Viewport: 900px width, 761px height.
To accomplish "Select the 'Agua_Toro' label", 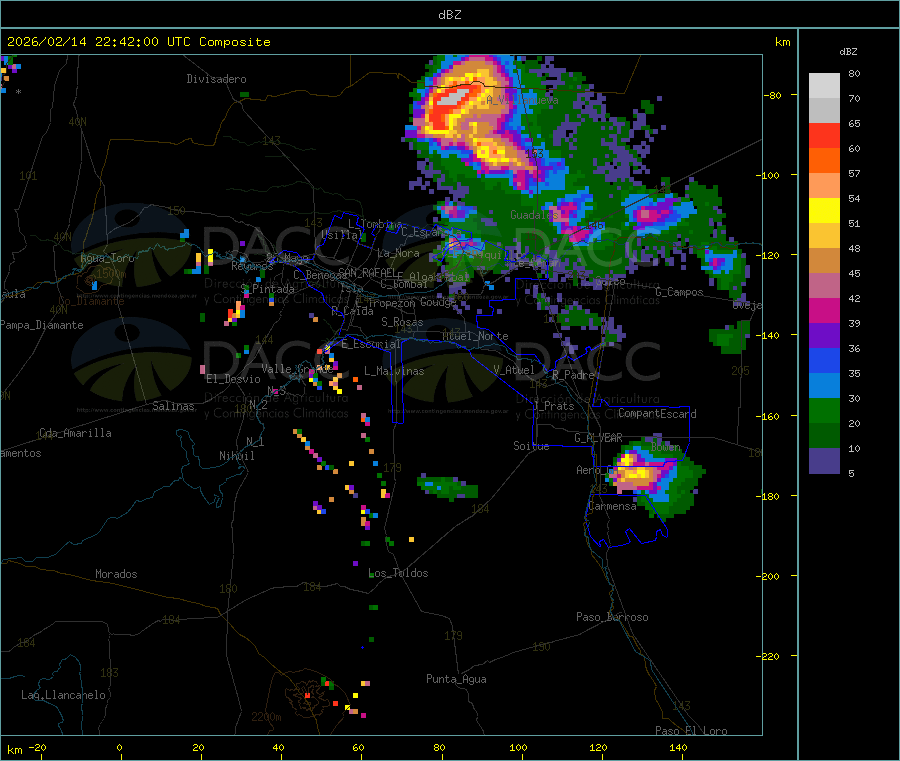I will coord(107,258).
